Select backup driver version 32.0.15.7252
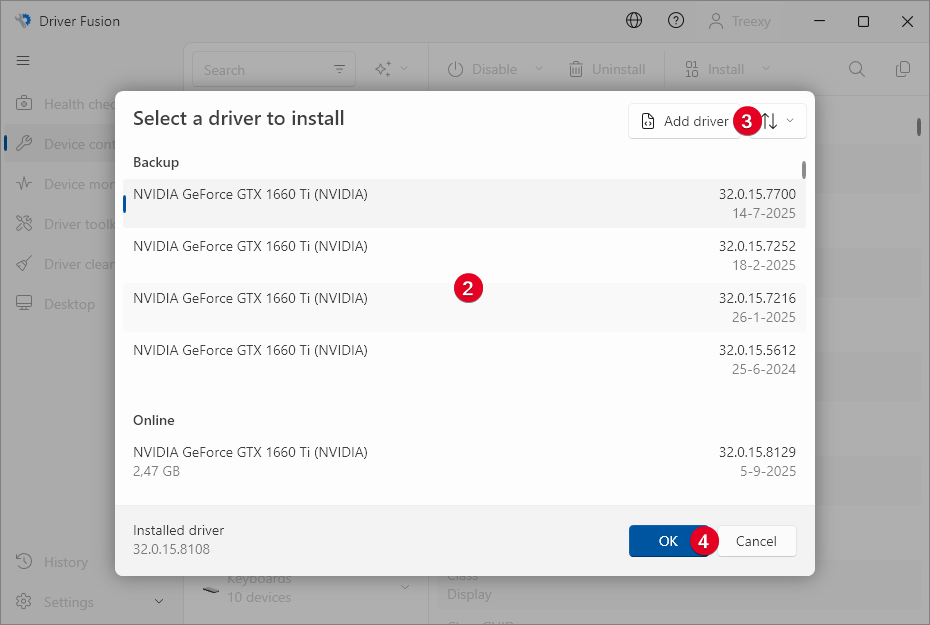The width and height of the screenshot is (930, 625). (x=464, y=256)
